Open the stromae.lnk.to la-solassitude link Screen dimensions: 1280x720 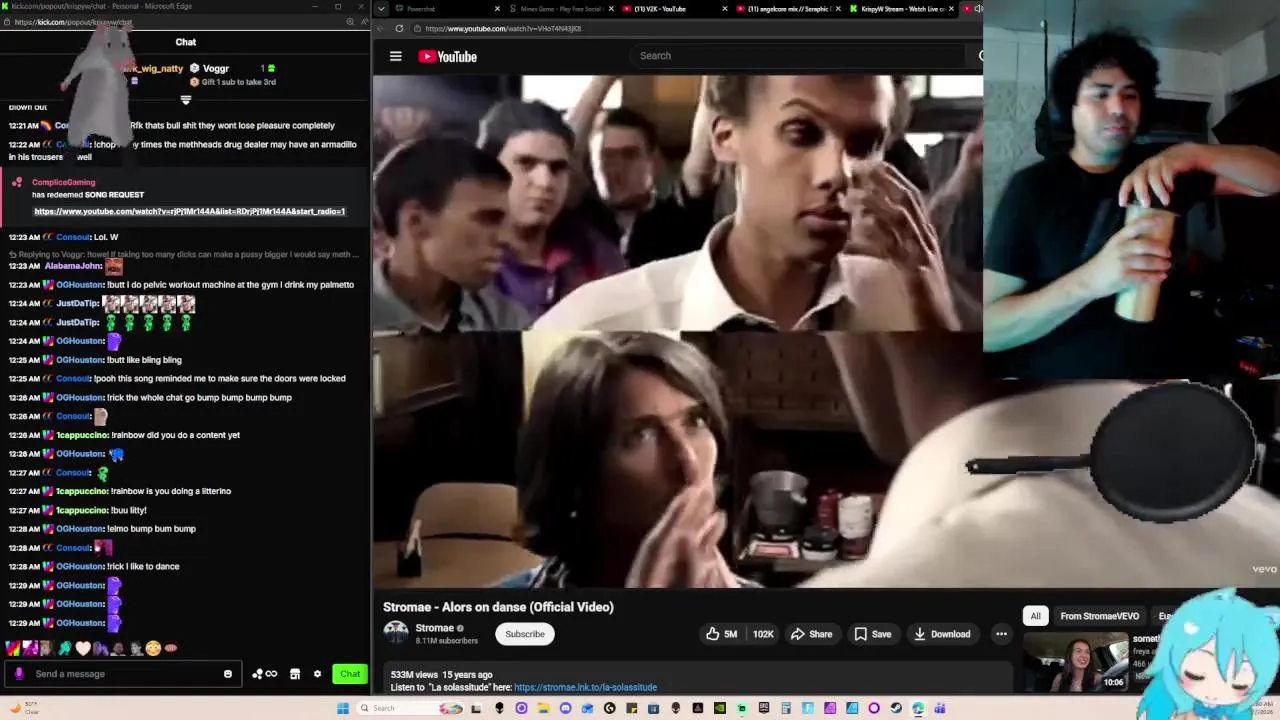(585, 687)
